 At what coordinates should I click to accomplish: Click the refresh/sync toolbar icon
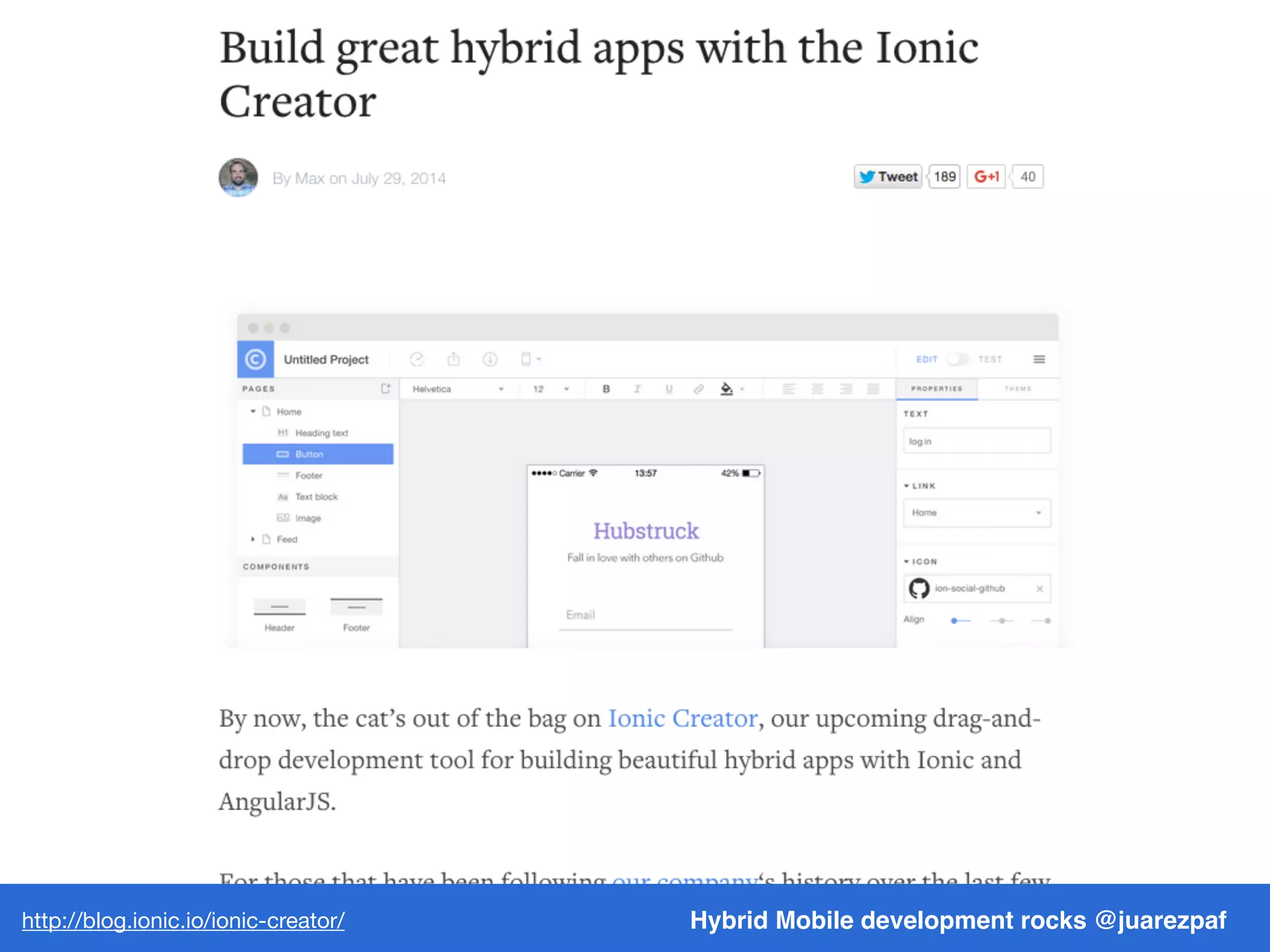pyautogui.click(x=417, y=359)
